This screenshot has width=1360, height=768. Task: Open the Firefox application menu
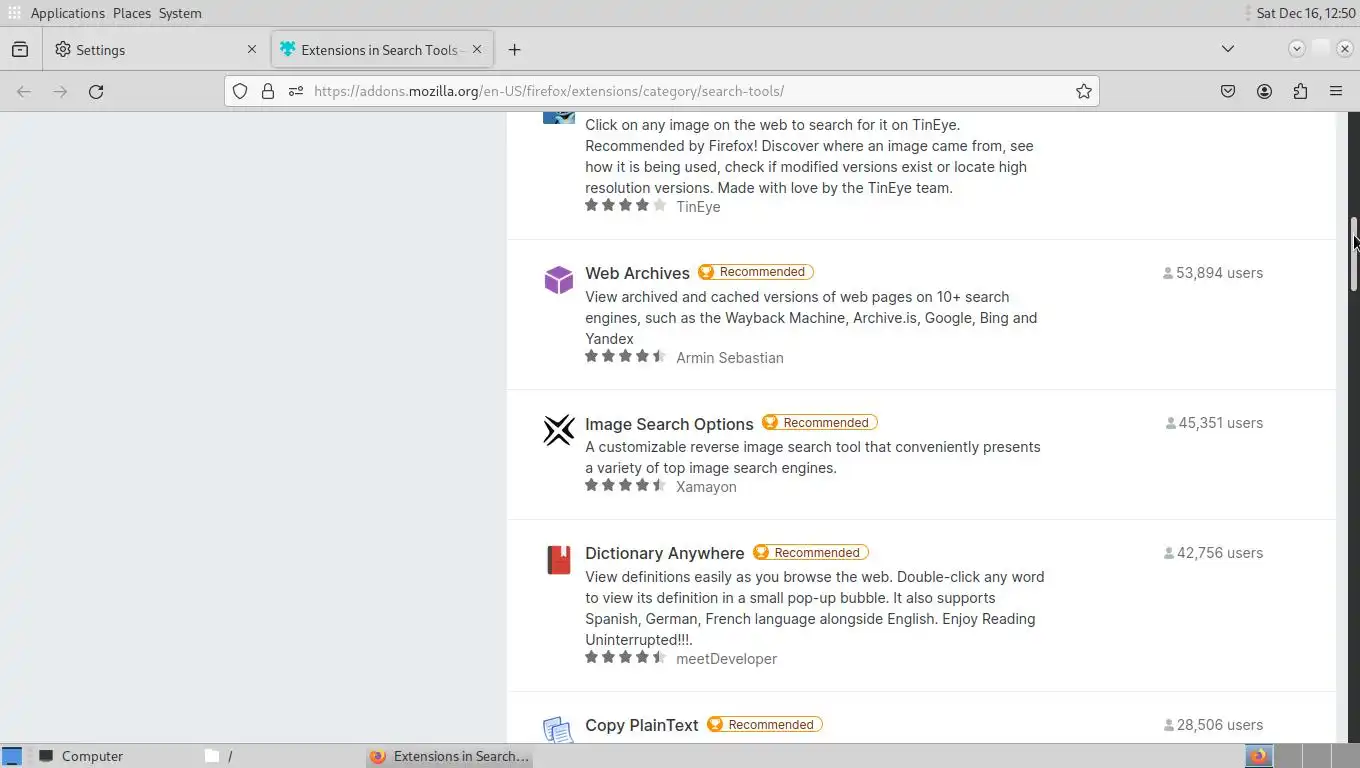coord(1336,91)
